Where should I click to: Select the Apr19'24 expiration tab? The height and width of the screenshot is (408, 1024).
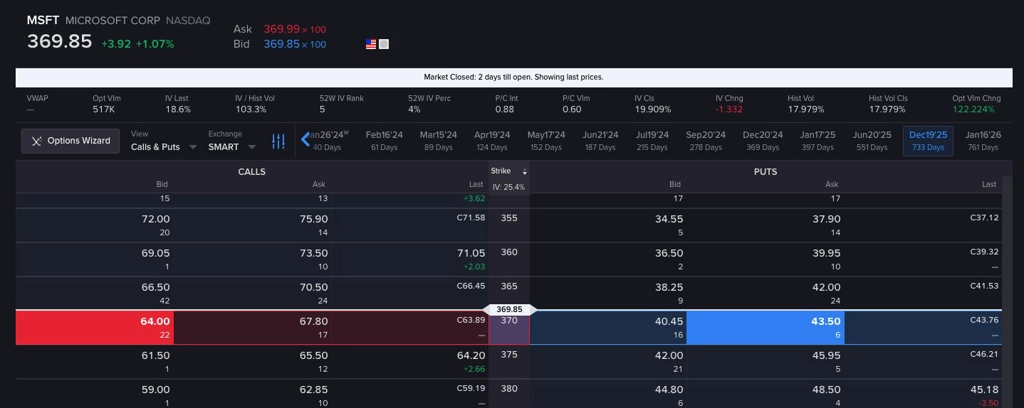(x=492, y=140)
